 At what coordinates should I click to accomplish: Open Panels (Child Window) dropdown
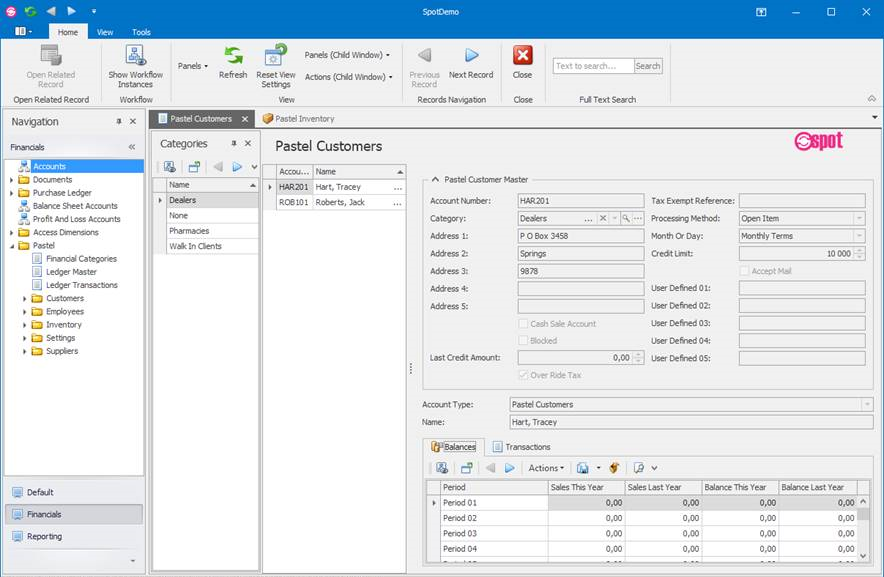pyautogui.click(x=347, y=55)
